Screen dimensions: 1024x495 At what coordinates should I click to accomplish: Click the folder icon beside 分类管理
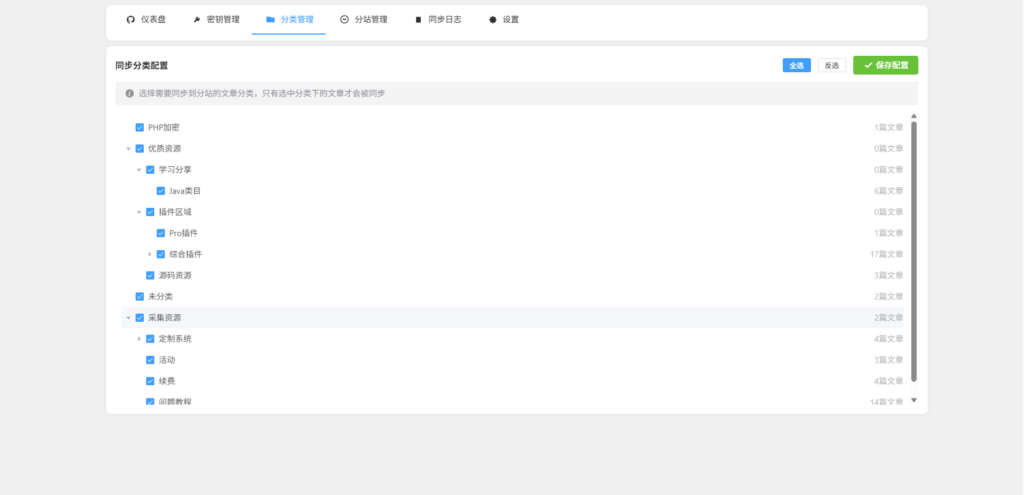(x=270, y=19)
